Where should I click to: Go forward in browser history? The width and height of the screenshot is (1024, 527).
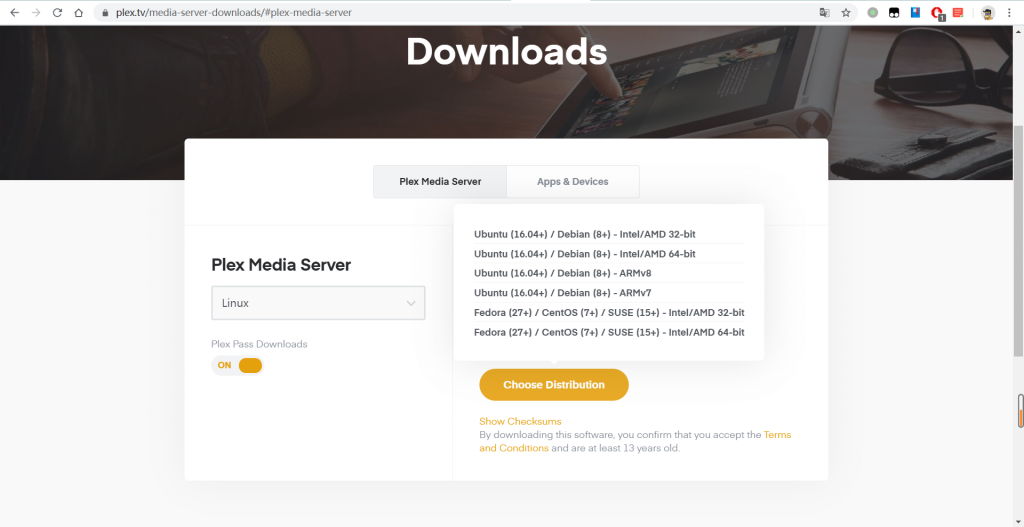click(36, 12)
